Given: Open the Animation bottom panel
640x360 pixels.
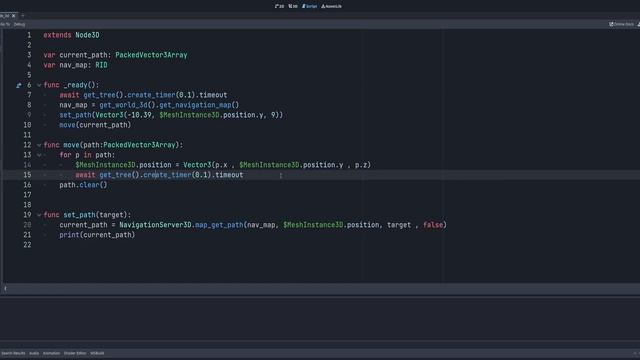Looking at the screenshot, I should point(51,353).
